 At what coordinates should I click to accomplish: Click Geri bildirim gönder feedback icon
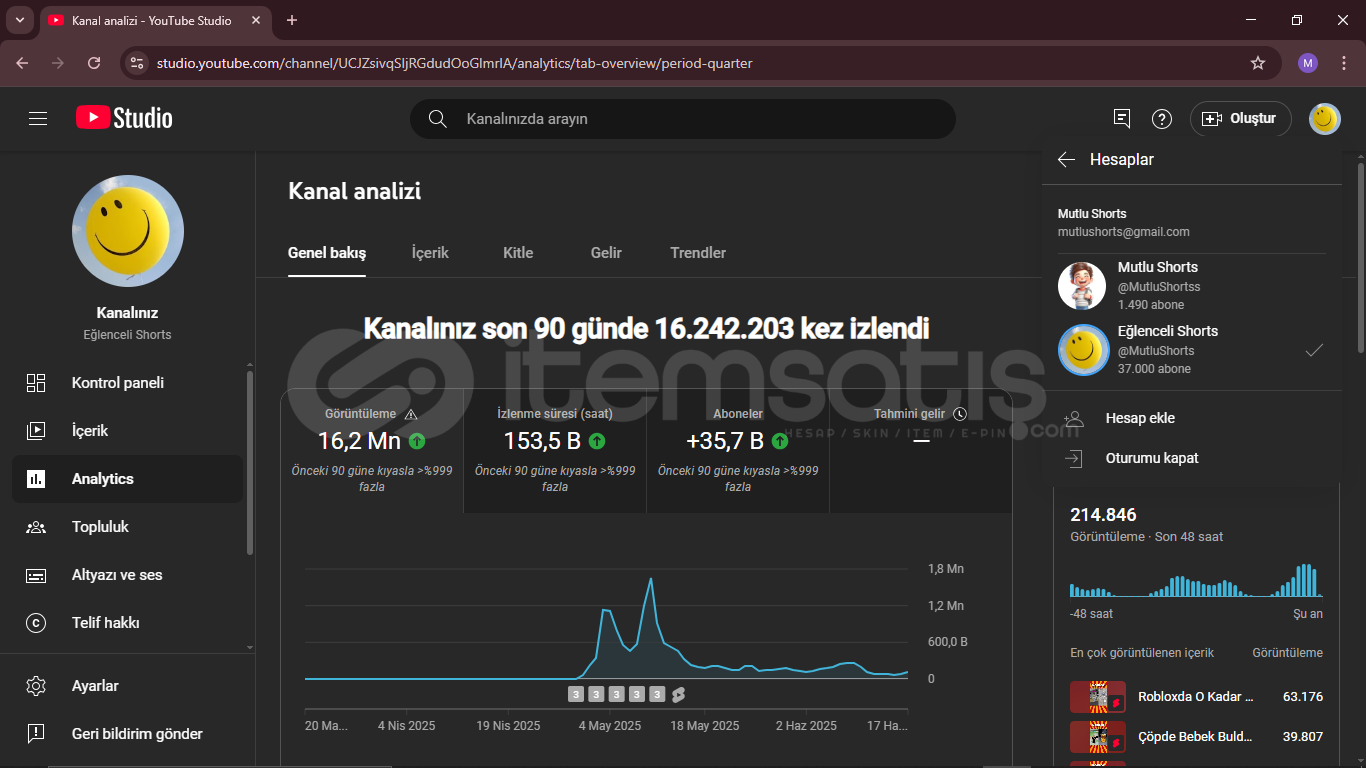click(x=36, y=734)
